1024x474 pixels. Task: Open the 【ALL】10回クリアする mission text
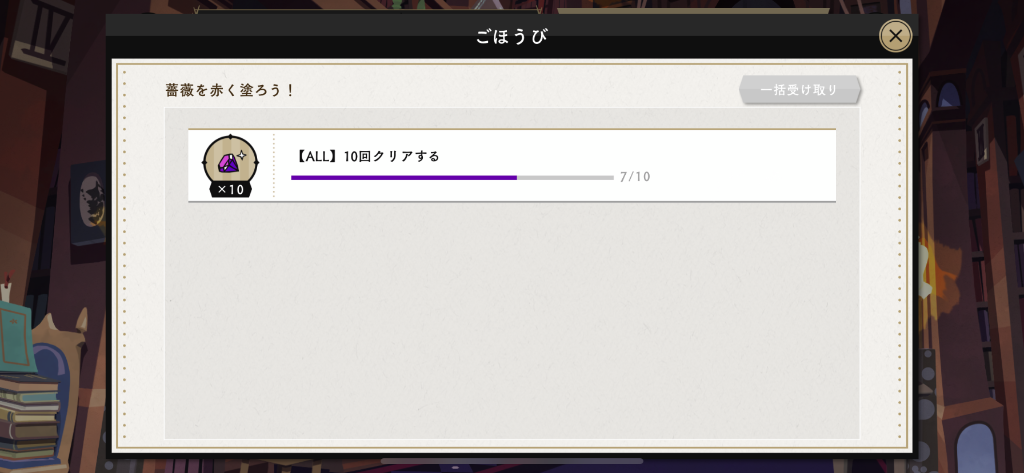pos(366,157)
